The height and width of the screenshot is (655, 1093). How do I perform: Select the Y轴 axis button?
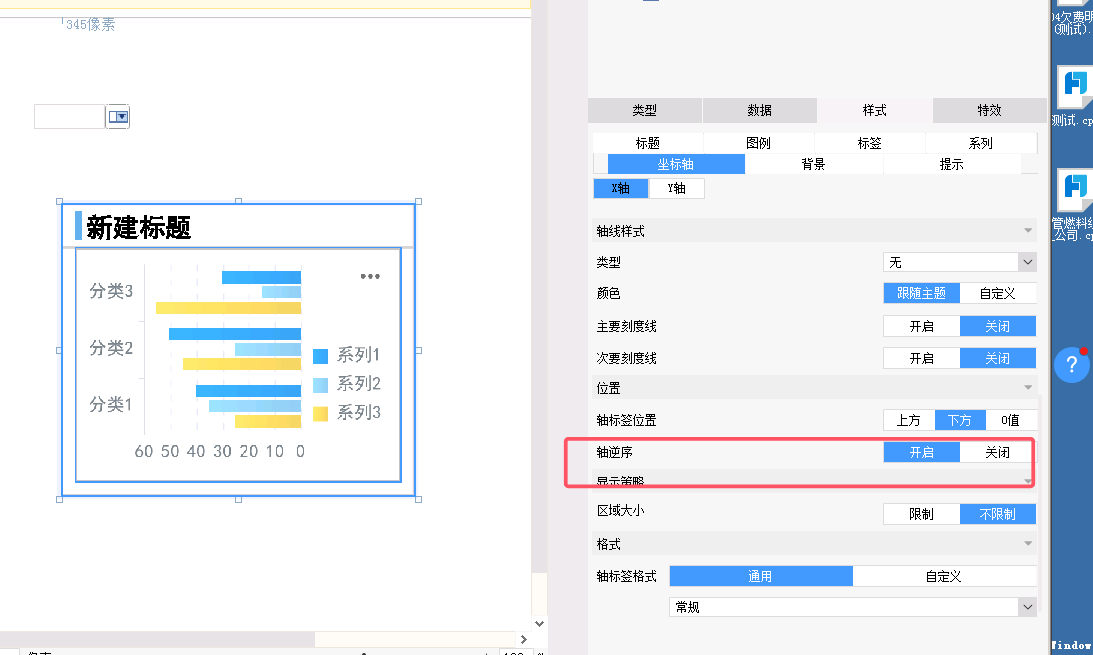coord(676,188)
